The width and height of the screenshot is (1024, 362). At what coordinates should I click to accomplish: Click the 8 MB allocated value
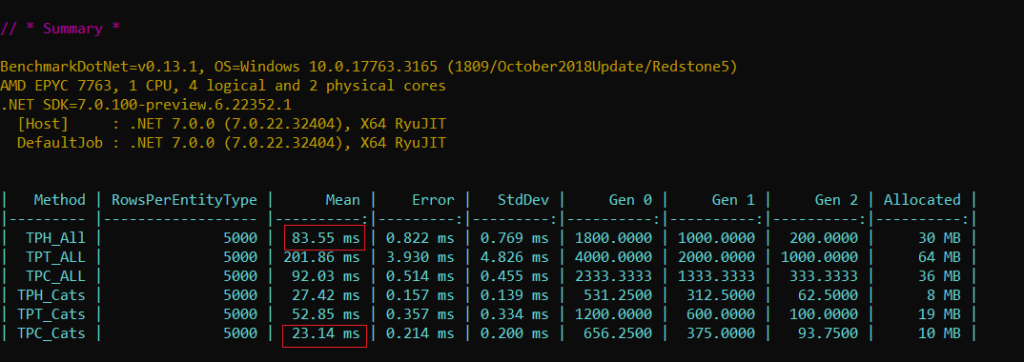tap(944, 295)
